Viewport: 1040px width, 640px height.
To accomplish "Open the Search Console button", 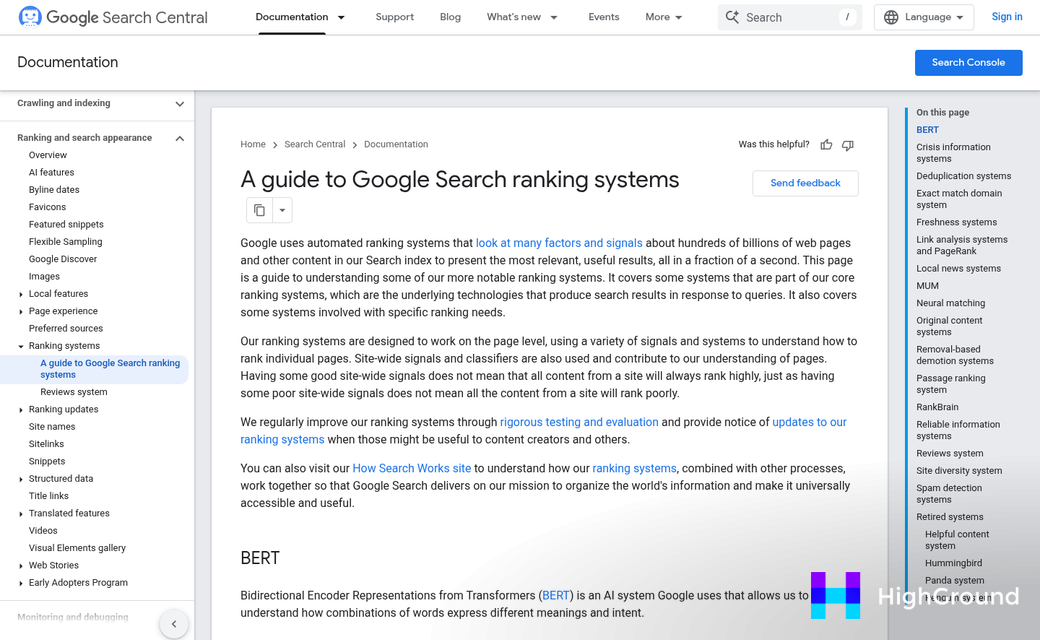I will pyautogui.click(x=968, y=62).
